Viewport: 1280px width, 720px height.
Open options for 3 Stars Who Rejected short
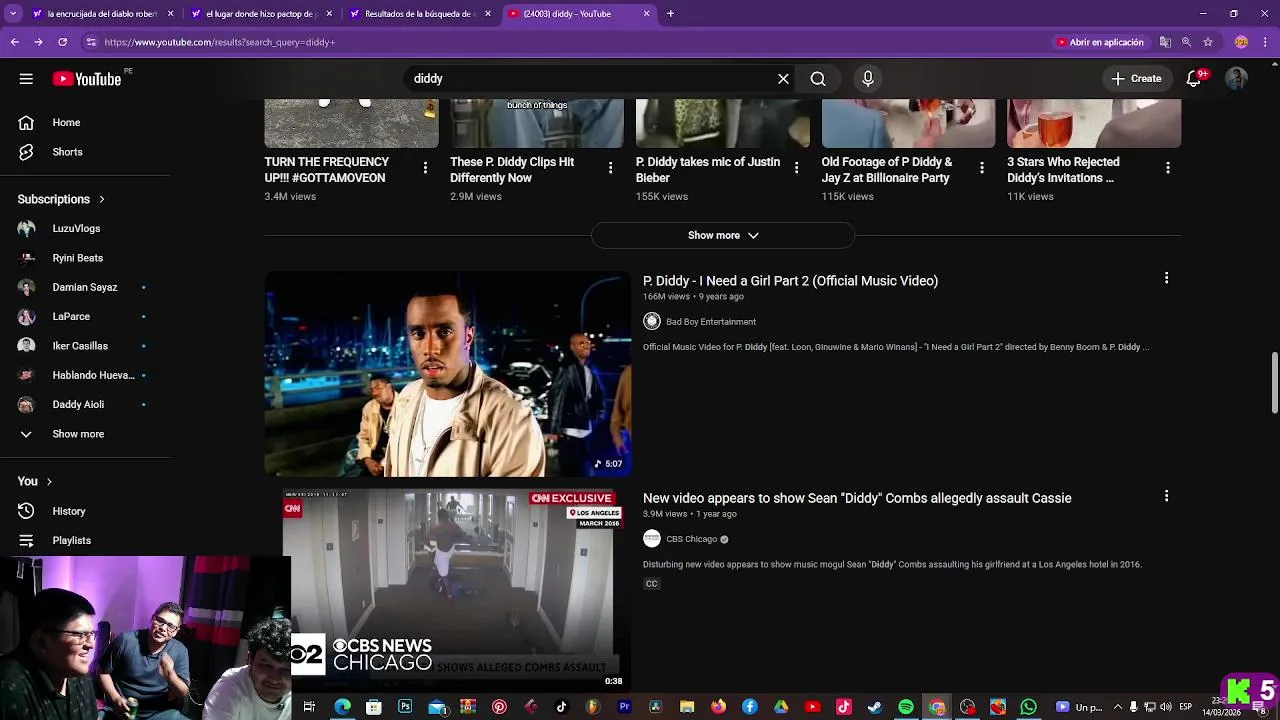coord(1167,168)
